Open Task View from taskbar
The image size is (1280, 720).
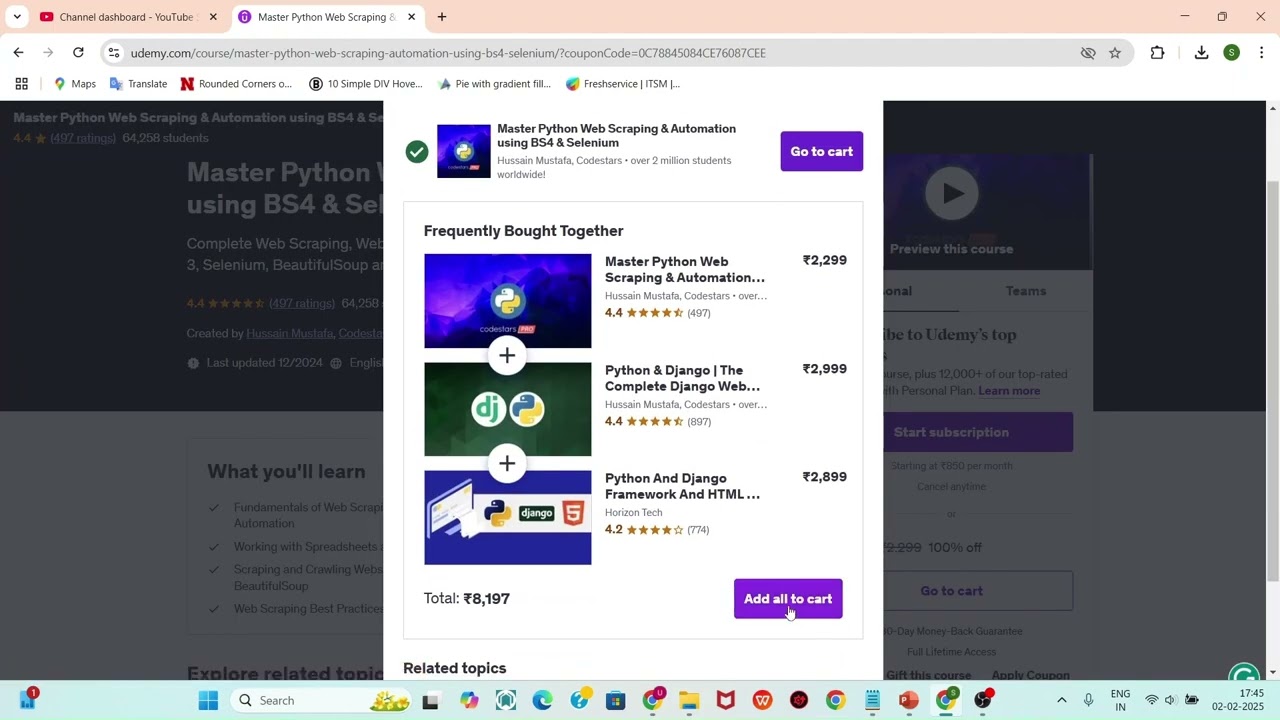(430, 700)
